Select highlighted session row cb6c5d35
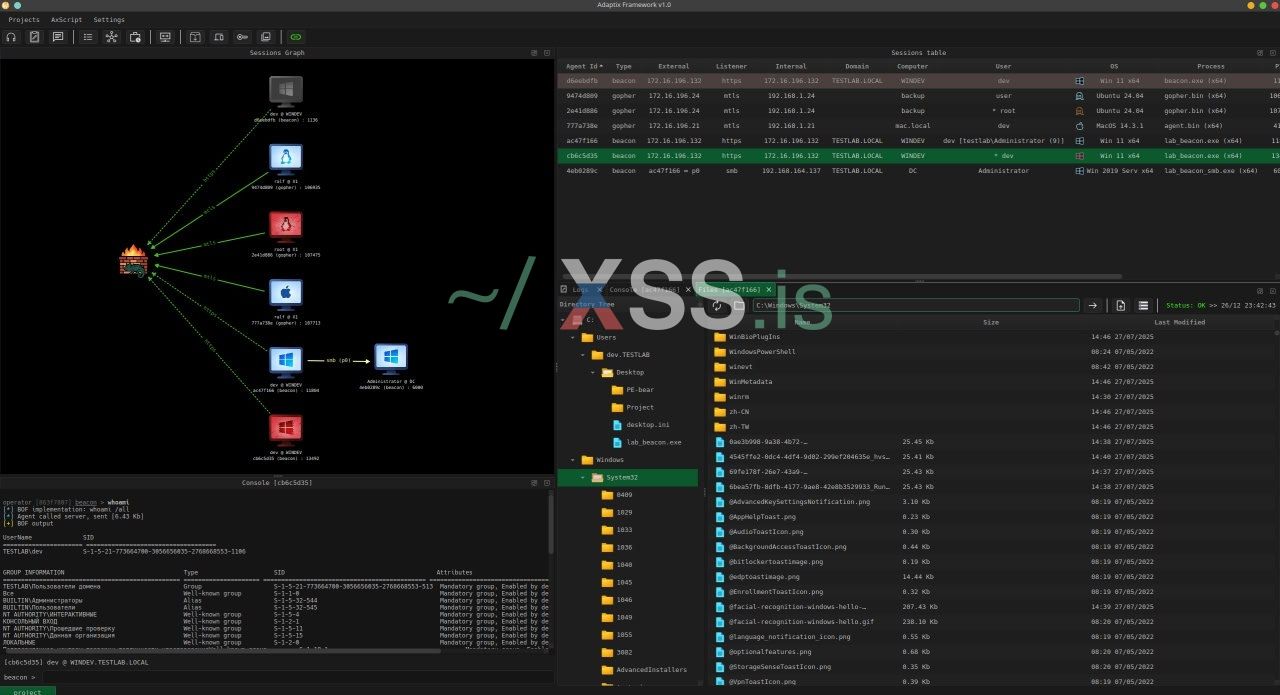The image size is (1280, 695). coord(918,156)
